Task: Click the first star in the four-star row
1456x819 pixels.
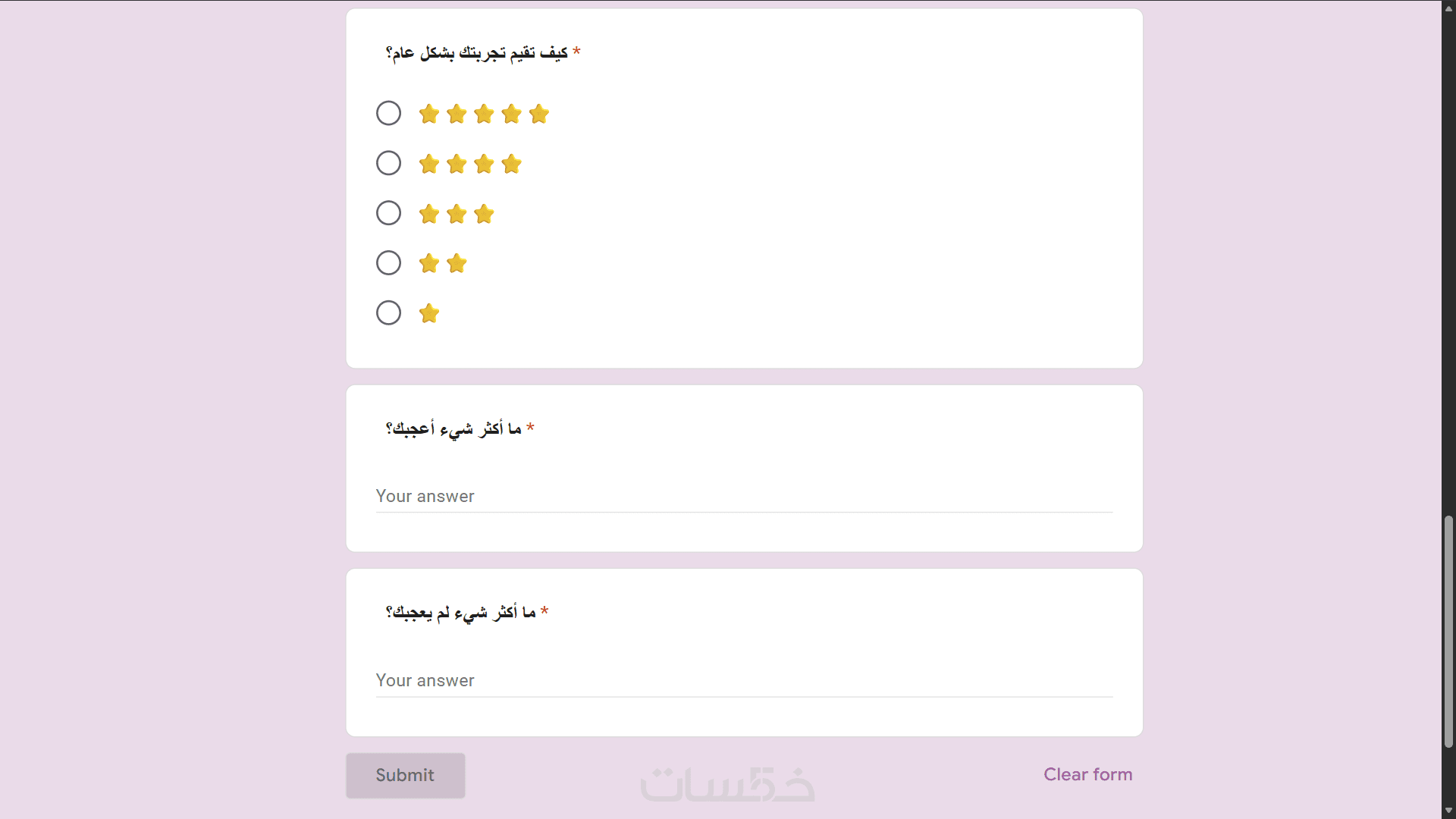Action: click(x=429, y=164)
